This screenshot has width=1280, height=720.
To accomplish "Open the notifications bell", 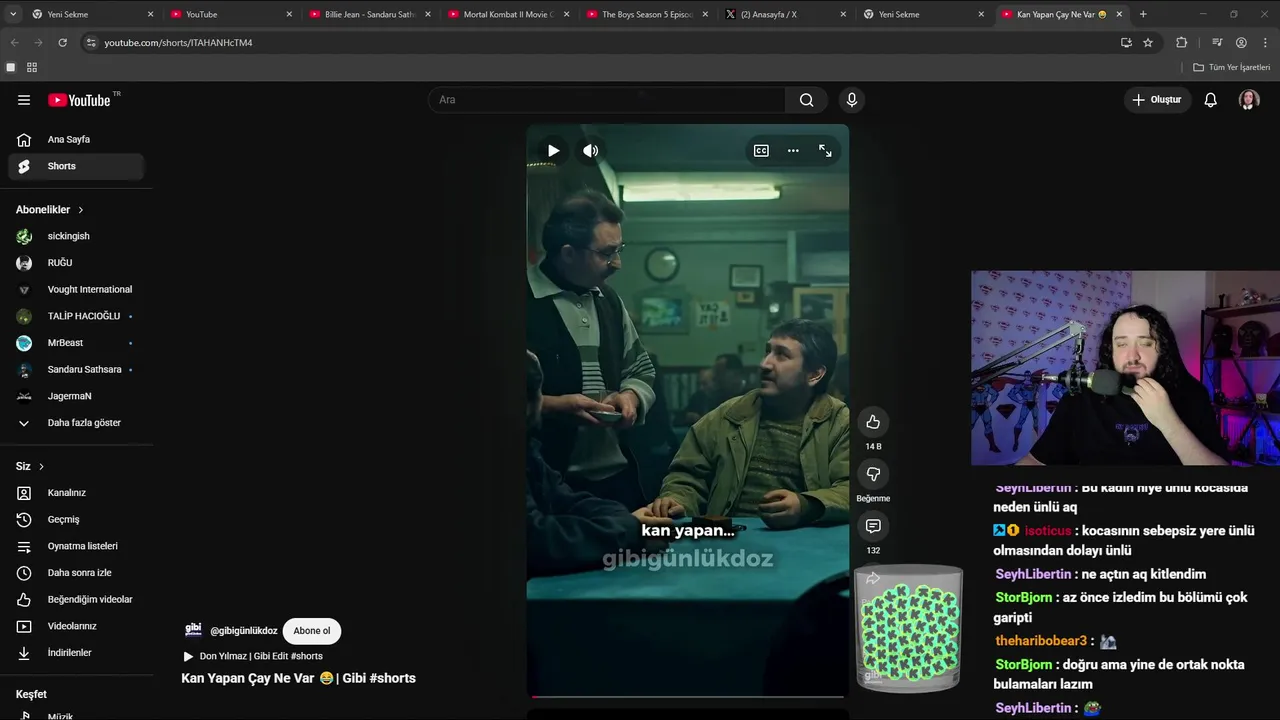I will coord(1210,100).
